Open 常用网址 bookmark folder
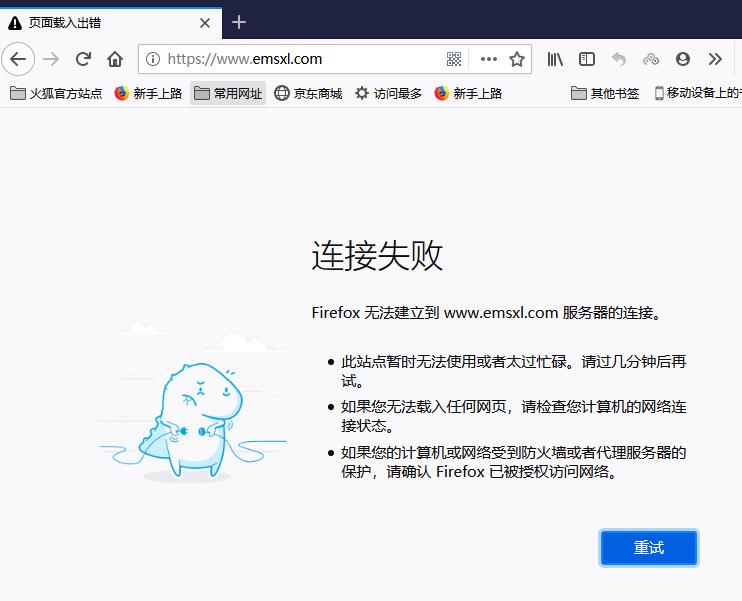 (x=228, y=93)
